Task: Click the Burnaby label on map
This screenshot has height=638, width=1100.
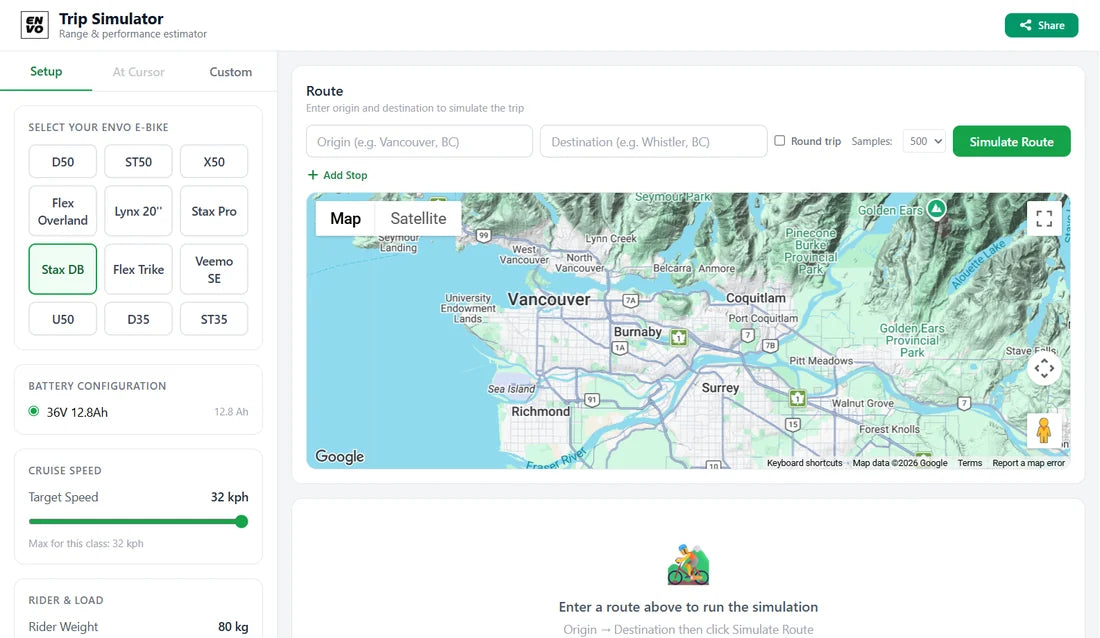Action: pyautogui.click(x=637, y=332)
